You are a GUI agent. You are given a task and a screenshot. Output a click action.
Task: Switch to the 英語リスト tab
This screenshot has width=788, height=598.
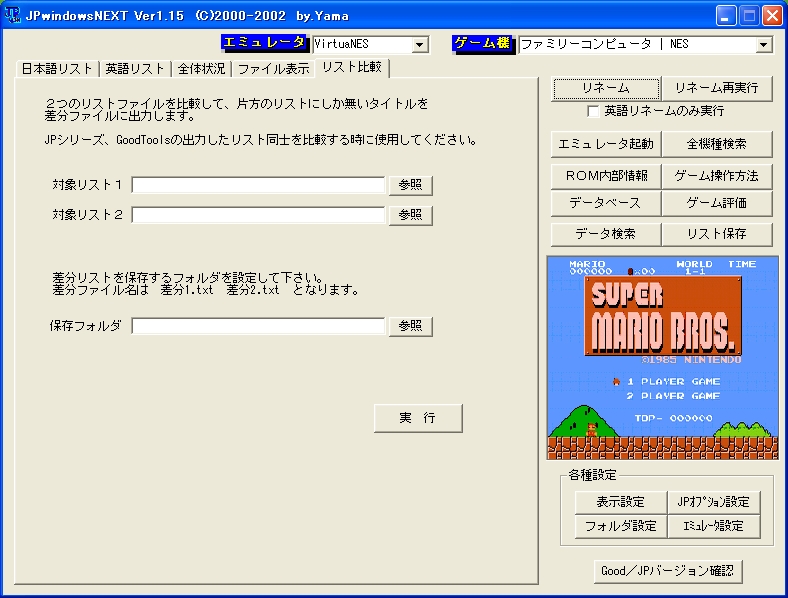point(135,68)
